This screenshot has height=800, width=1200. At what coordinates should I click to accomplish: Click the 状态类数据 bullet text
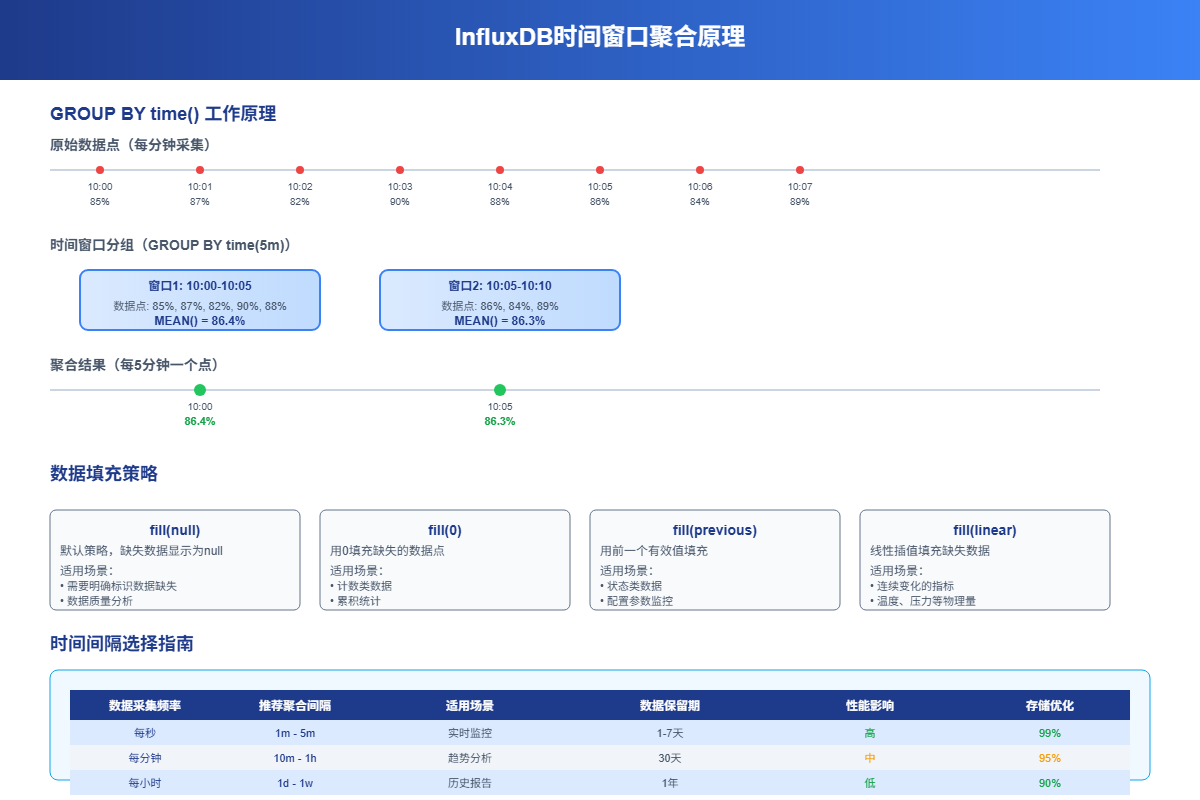631,586
